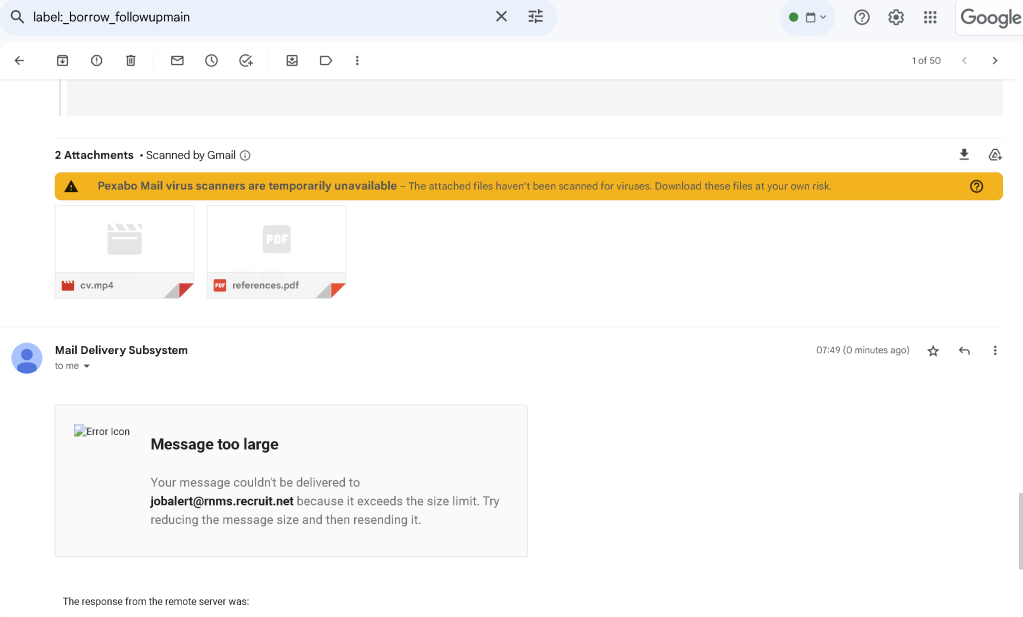Open the cv.mp4 attachment
The height and width of the screenshot is (617, 1023).
point(125,252)
